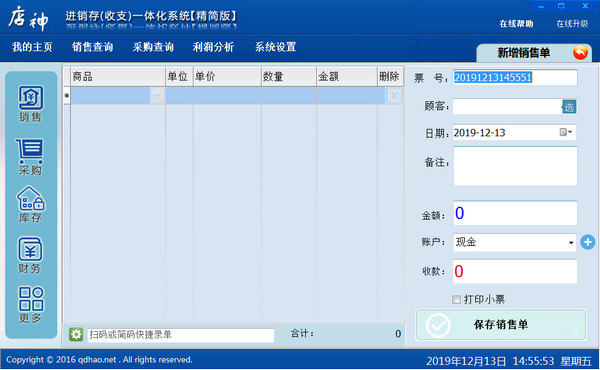
Task: Open the 销售查询 menu
Action: [x=92, y=47]
